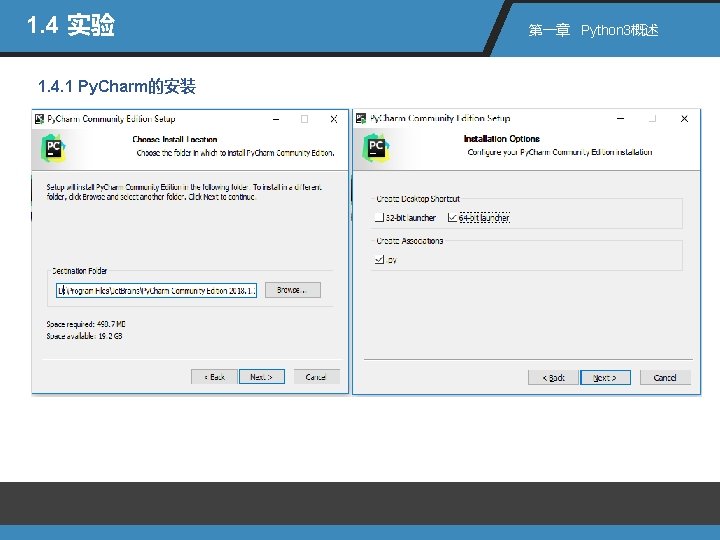Click the 'Installation Options' heading
Viewport: 720px width, 540px height.
pyautogui.click(x=501, y=139)
